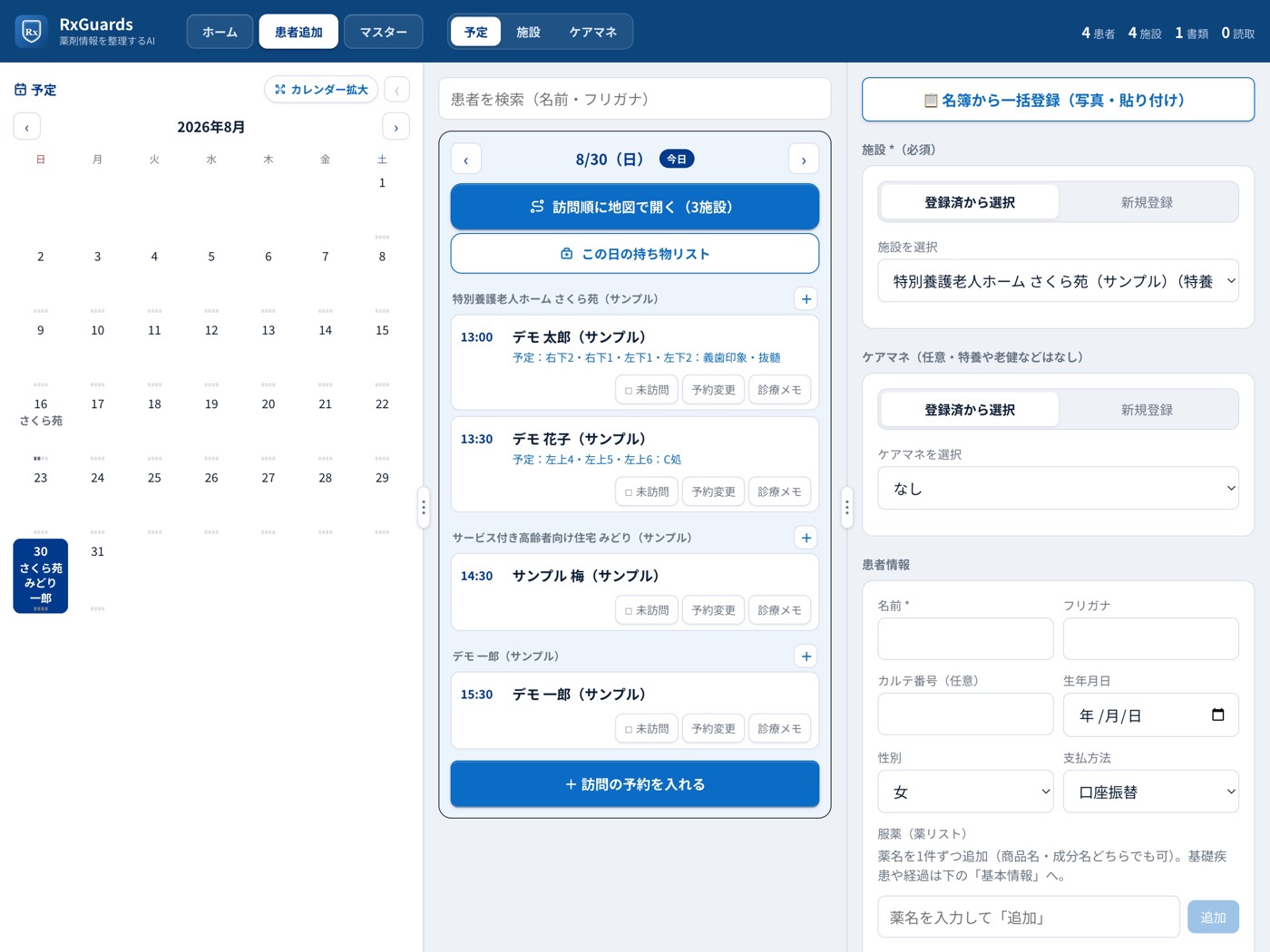The image size is (1270, 952).
Task: Mark デモ 太郎 visit as 未訪問 checkbox
Action: pyautogui.click(x=647, y=390)
